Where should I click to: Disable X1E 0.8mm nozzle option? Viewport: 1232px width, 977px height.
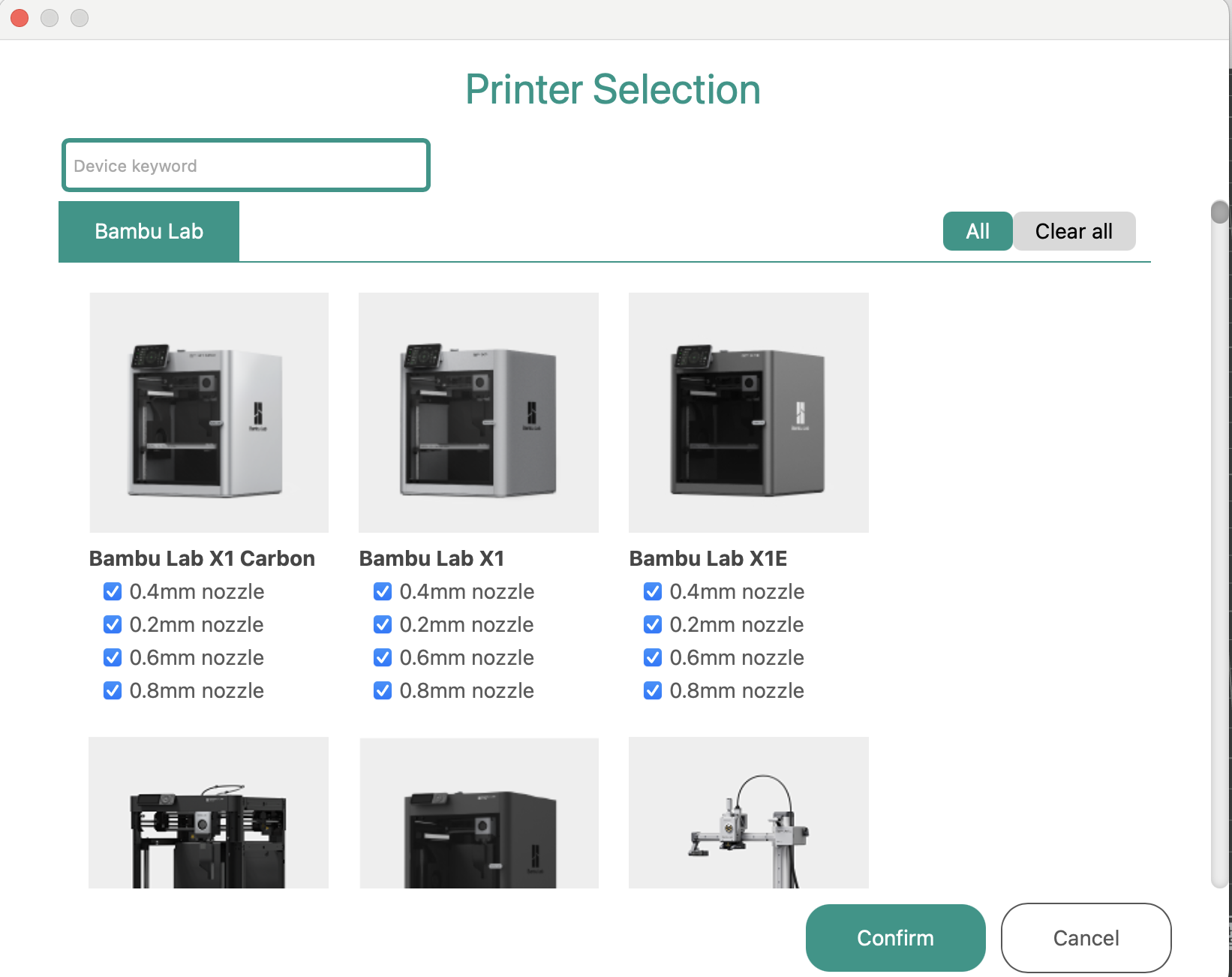tap(653, 690)
